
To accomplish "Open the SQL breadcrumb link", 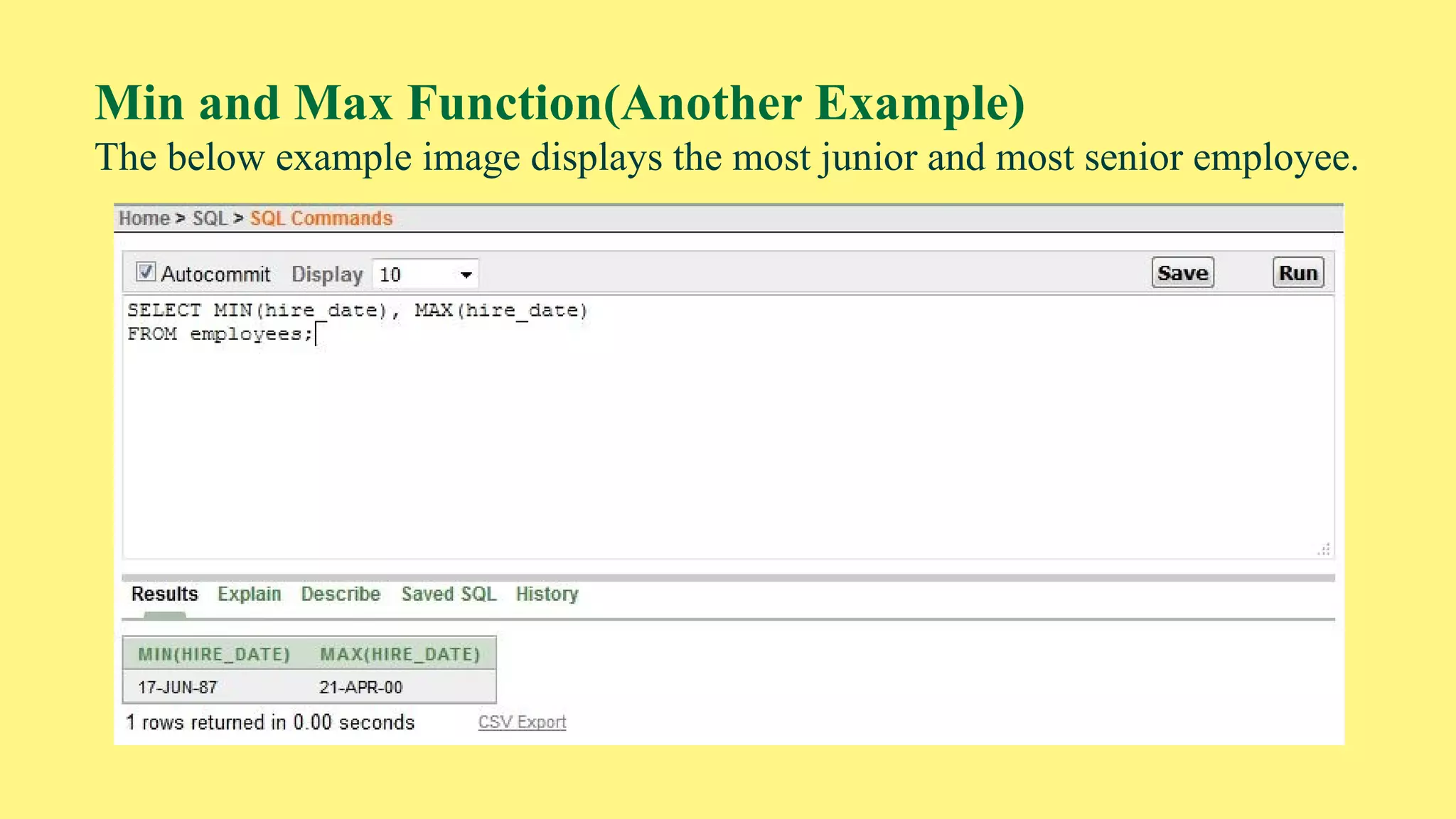I will tap(210, 218).
